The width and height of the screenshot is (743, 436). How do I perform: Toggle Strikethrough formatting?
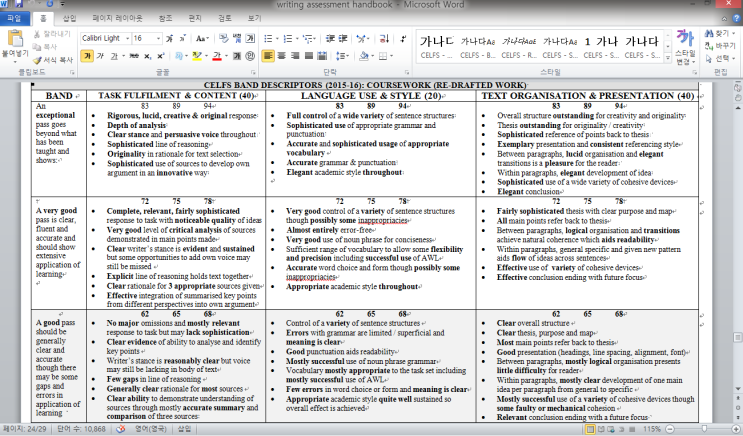[x=134, y=56]
